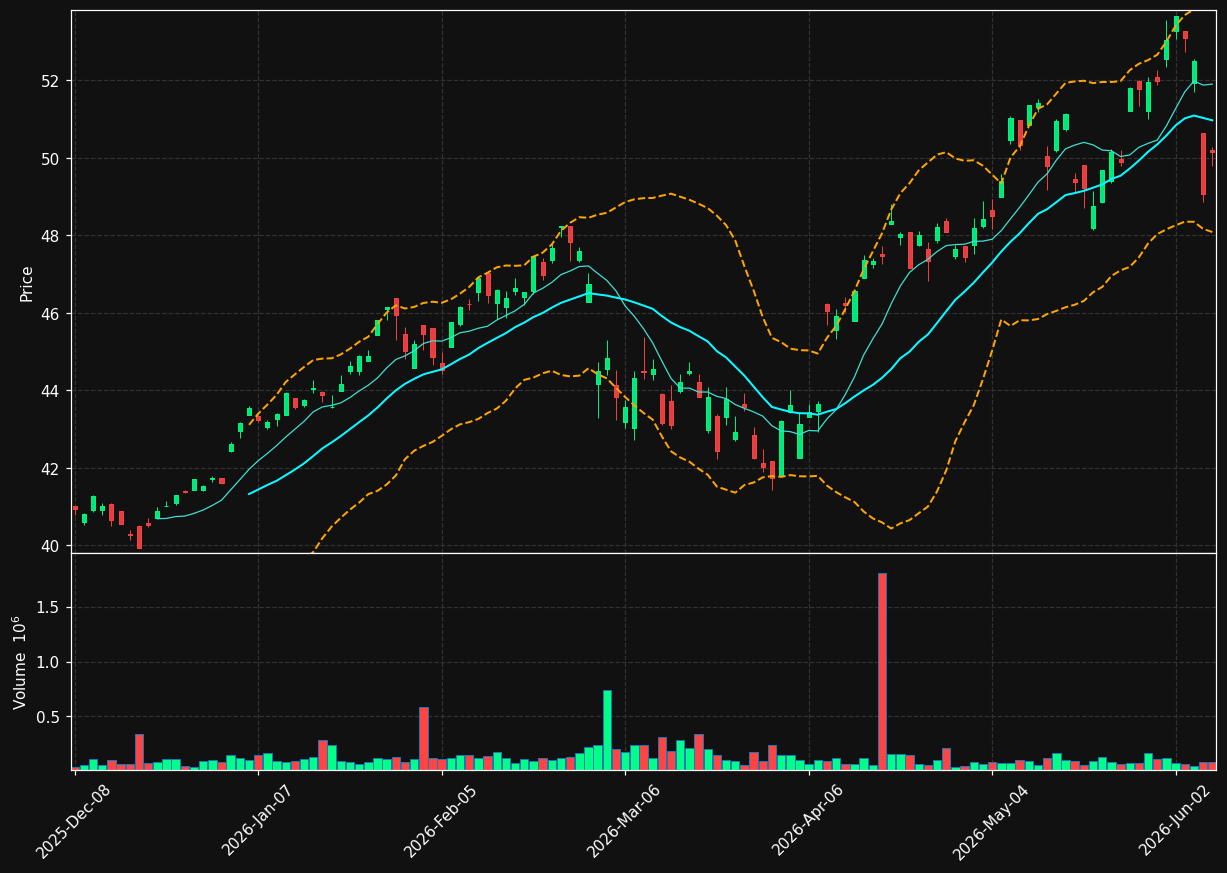Click the 50 price tick label

[x=52, y=158]
